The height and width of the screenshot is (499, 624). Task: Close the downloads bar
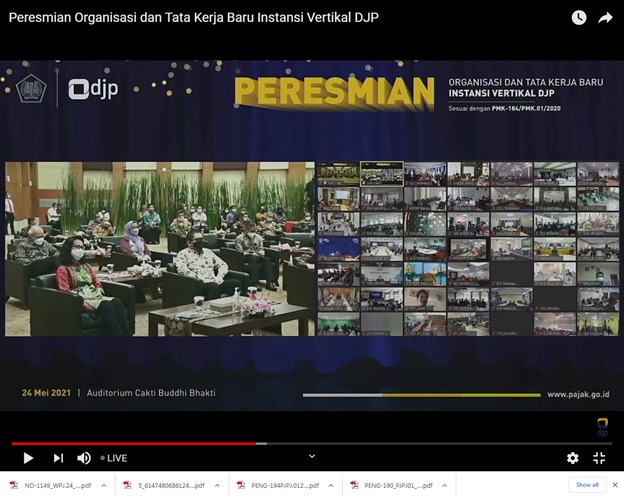pyautogui.click(x=614, y=485)
